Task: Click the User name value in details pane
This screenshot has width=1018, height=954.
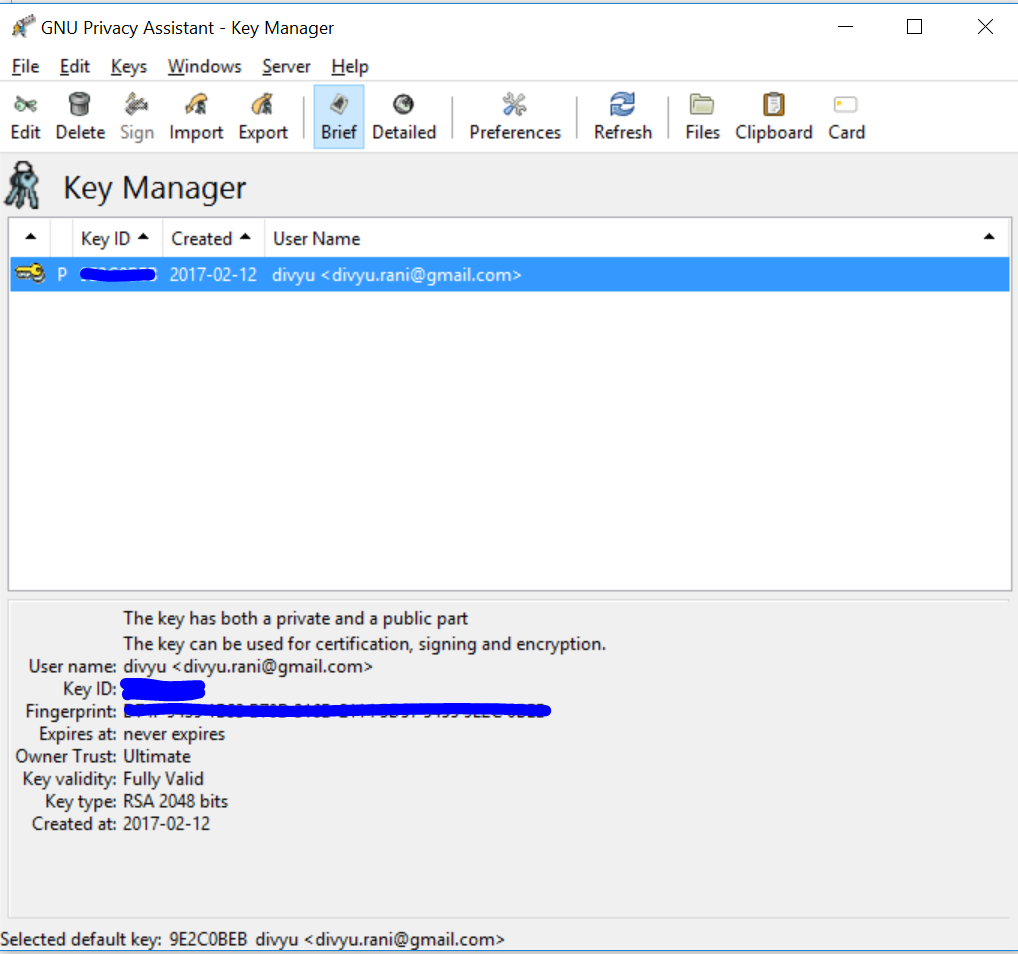Action: point(248,666)
